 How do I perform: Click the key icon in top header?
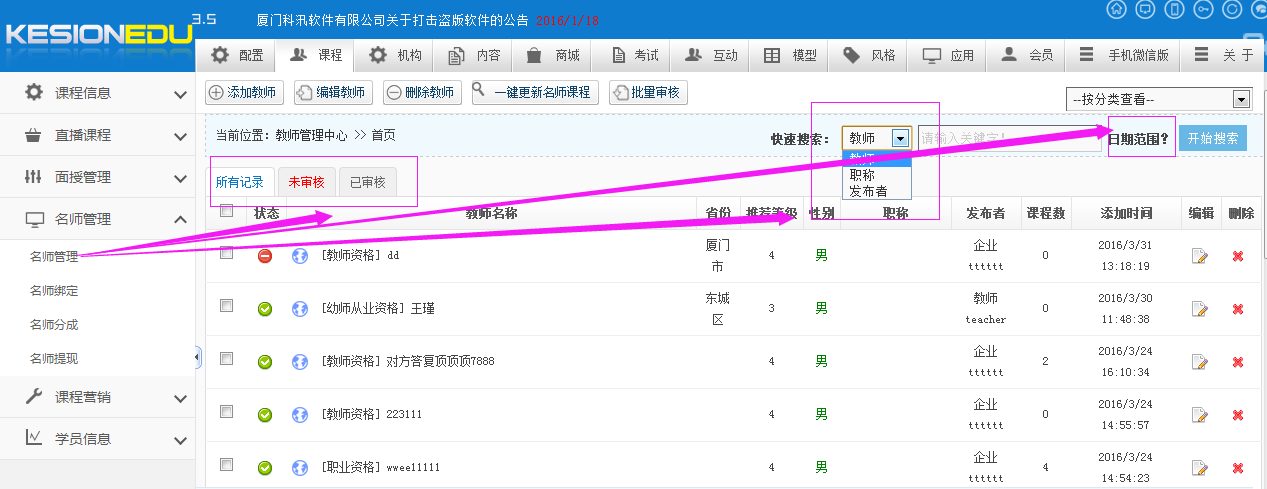pos(1204,9)
